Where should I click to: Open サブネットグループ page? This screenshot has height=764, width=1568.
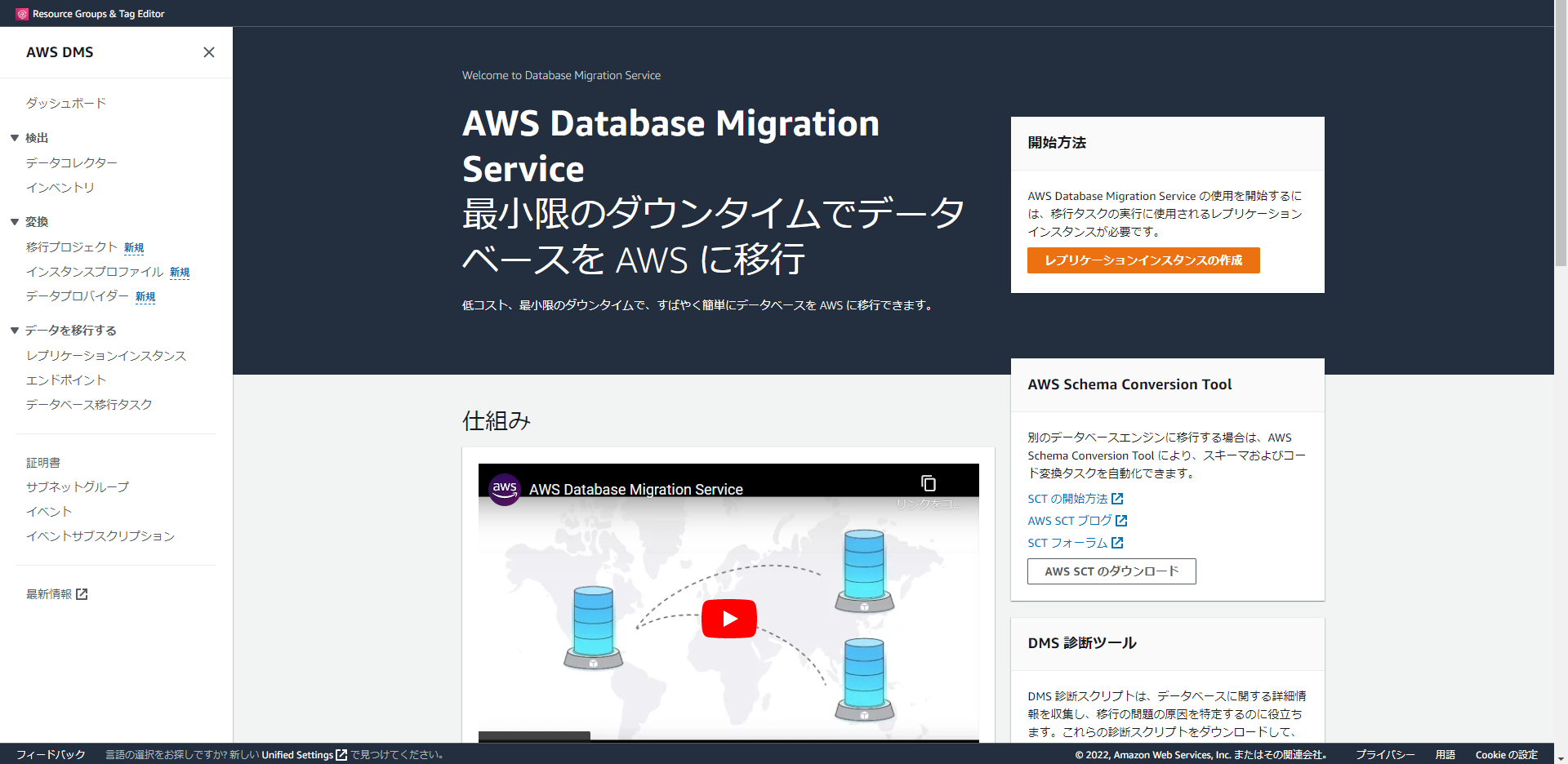tap(78, 487)
